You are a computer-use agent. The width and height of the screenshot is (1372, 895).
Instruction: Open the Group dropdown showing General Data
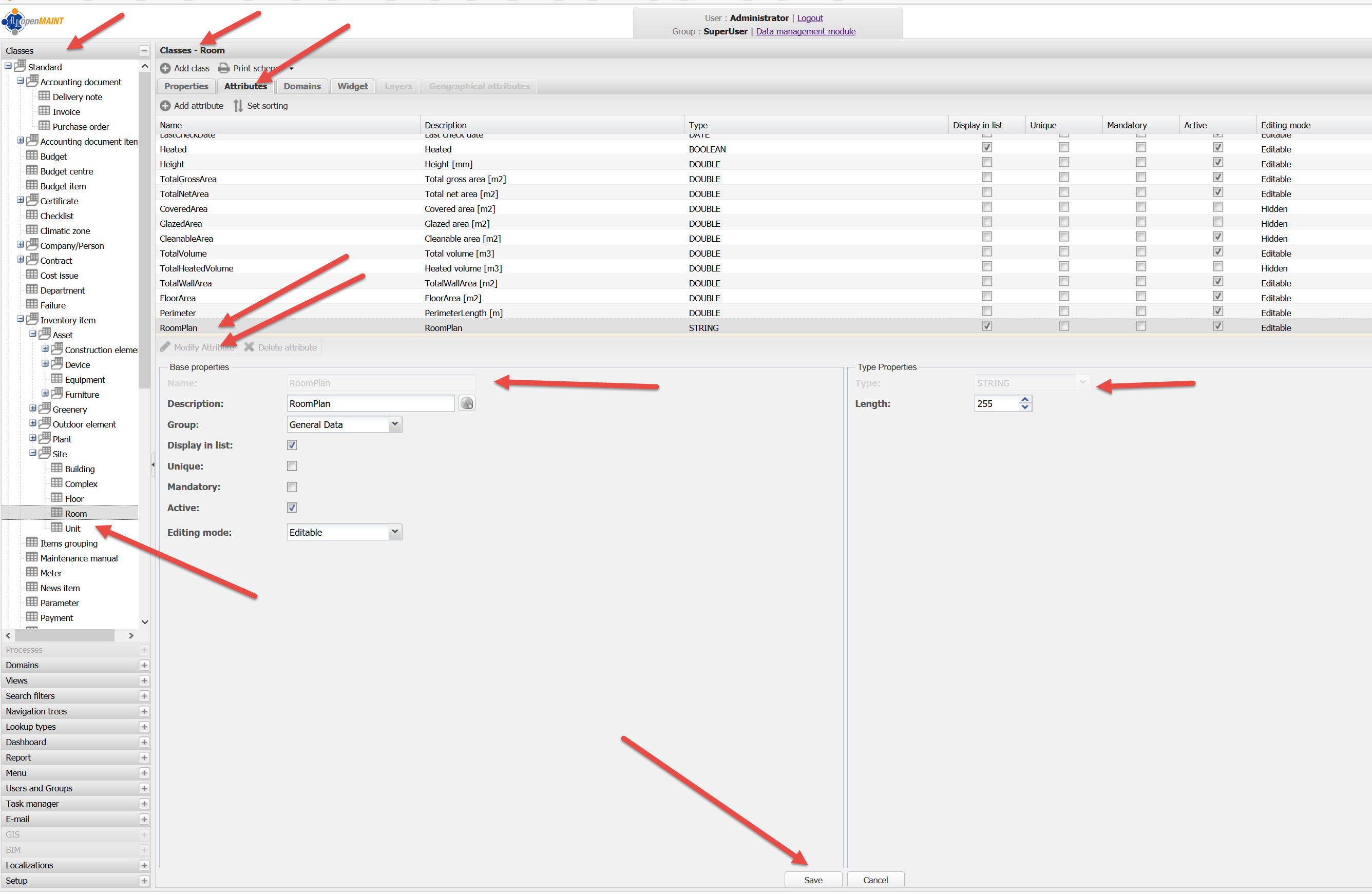395,425
